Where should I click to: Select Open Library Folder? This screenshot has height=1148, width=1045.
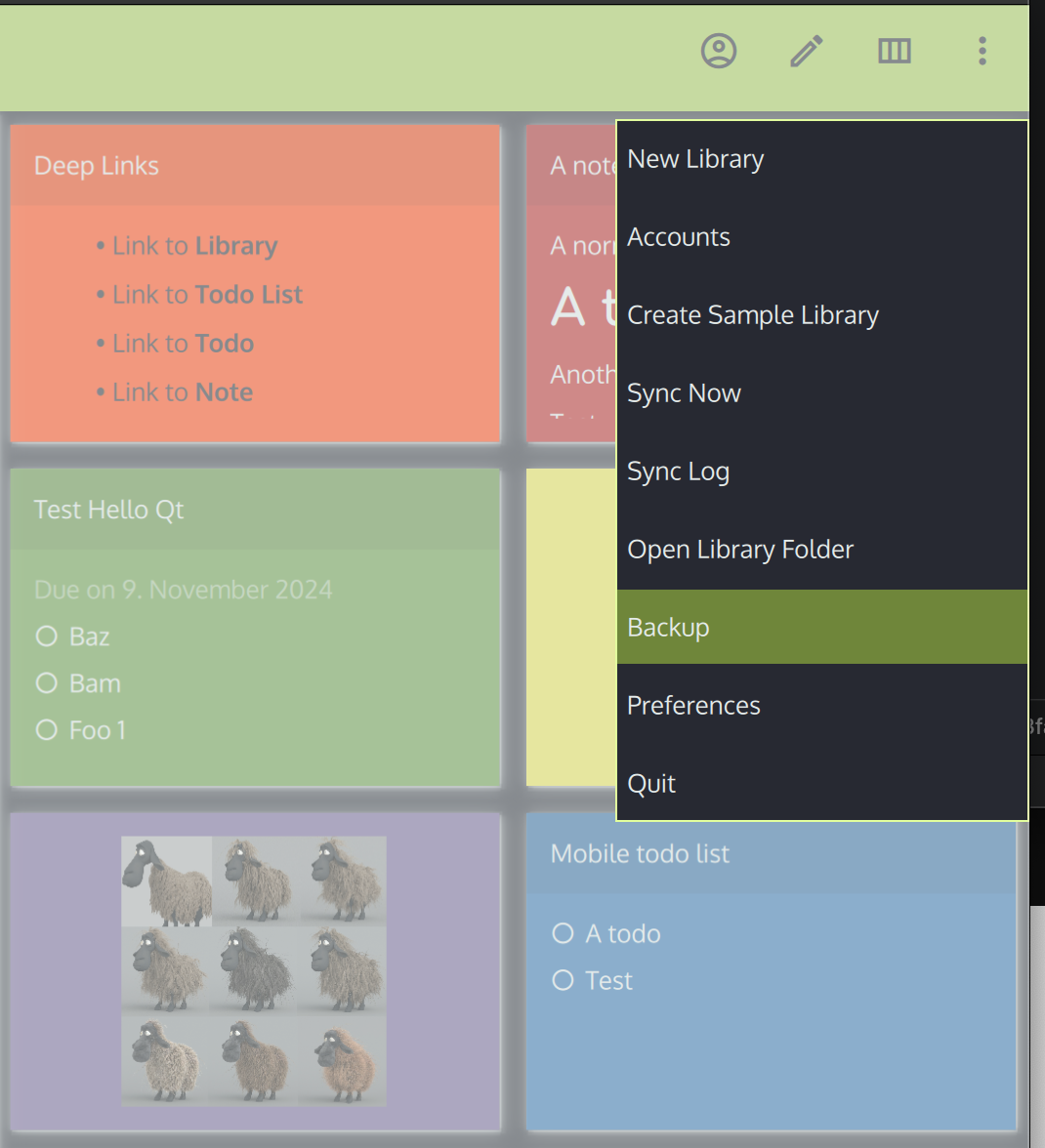(x=821, y=549)
